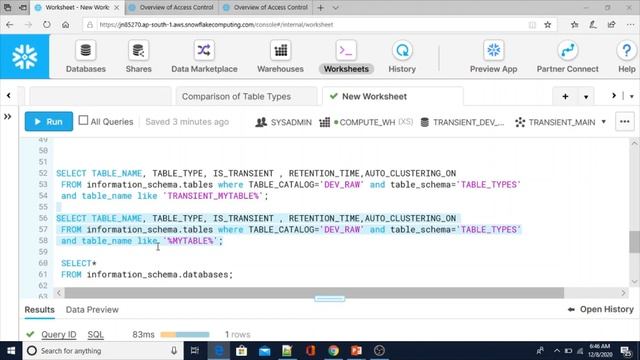Select the first browser tab Worksheet
This screenshot has height=360, width=640.
point(77,7)
